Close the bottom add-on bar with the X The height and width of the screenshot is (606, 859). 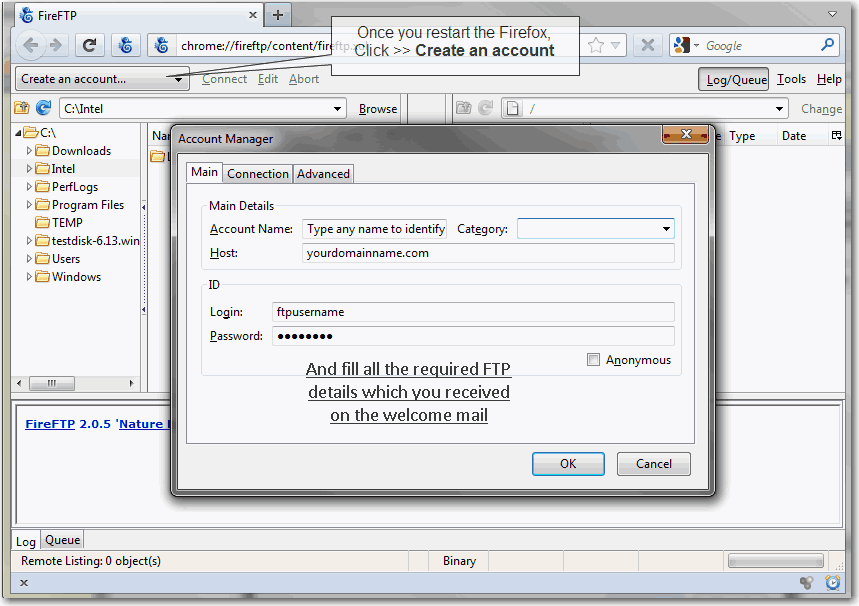24,582
